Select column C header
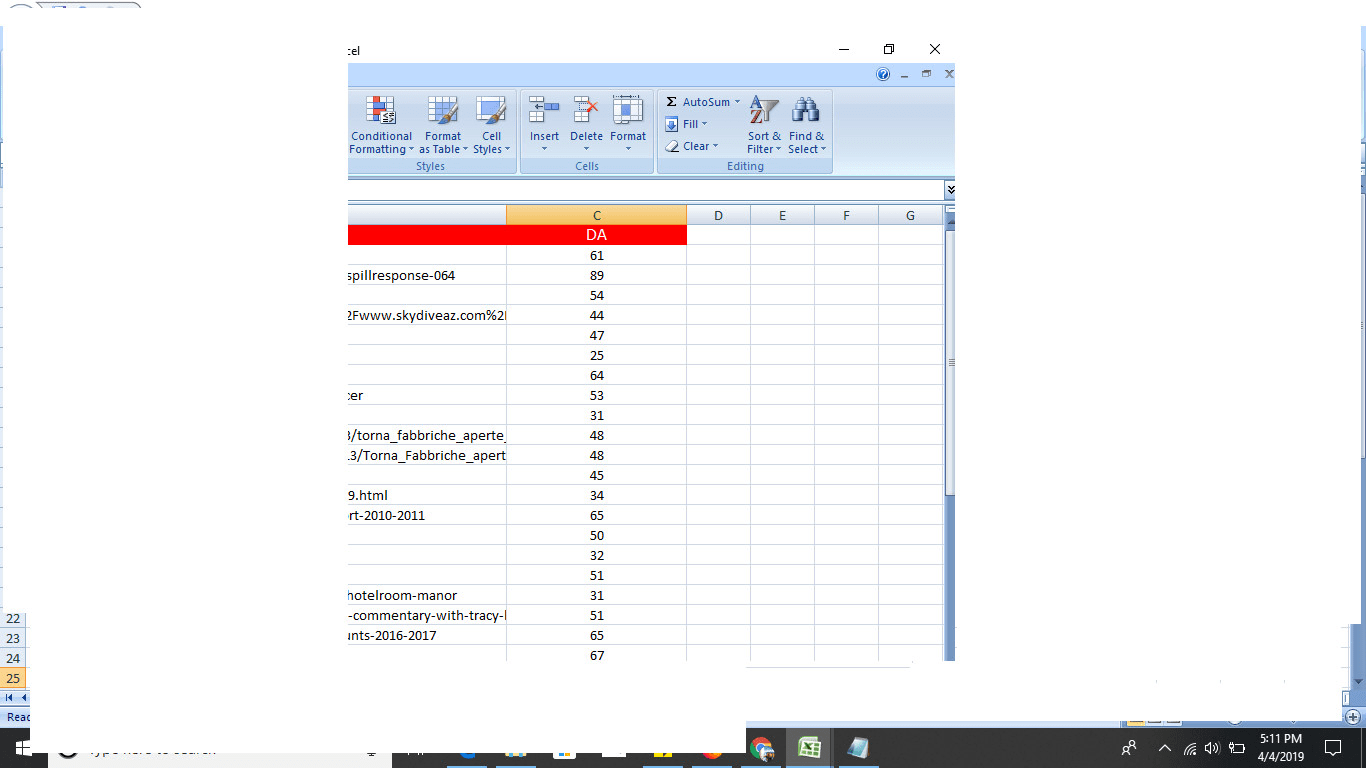Viewport: 1366px width, 768px height. (x=597, y=215)
